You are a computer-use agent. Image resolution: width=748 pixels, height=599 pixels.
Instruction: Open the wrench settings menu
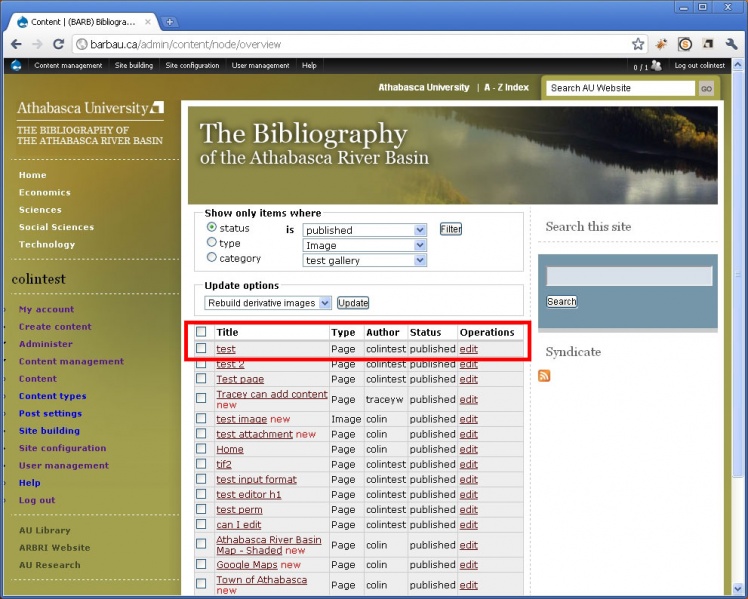[731, 44]
